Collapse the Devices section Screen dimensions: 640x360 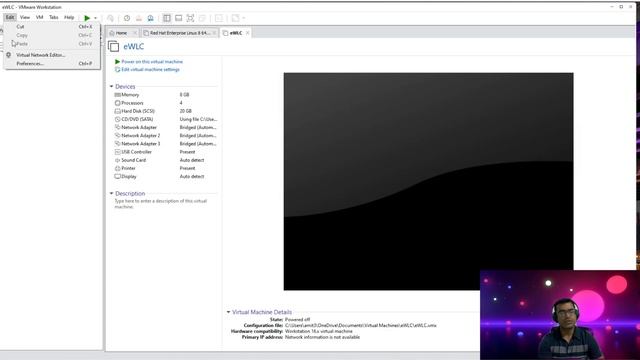coord(111,87)
